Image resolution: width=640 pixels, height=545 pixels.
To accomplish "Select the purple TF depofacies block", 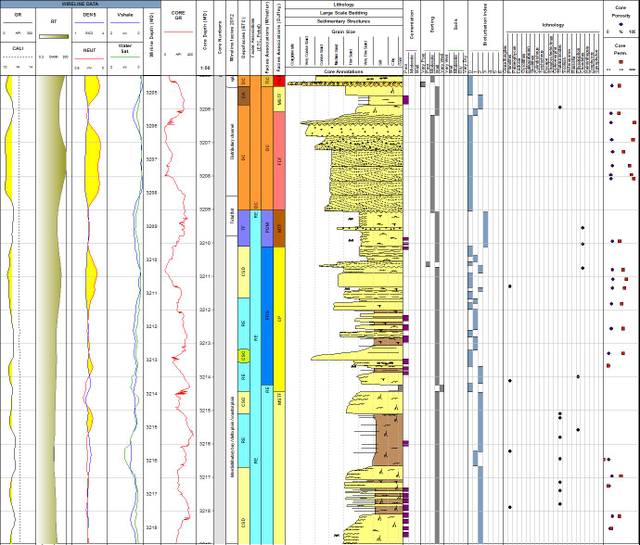I will (243, 230).
